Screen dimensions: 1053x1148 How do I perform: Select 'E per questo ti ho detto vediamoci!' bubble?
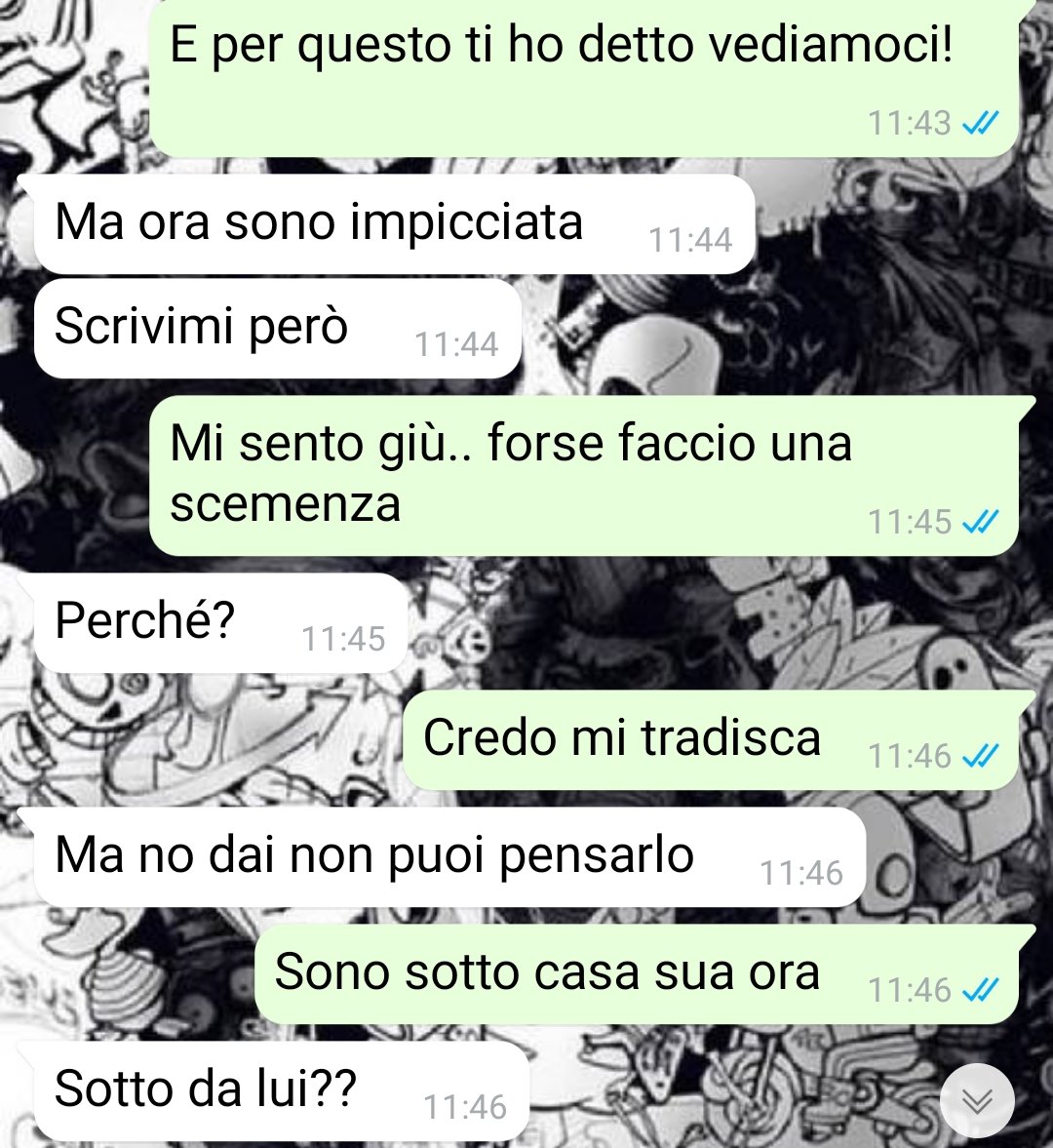click(584, 77)
